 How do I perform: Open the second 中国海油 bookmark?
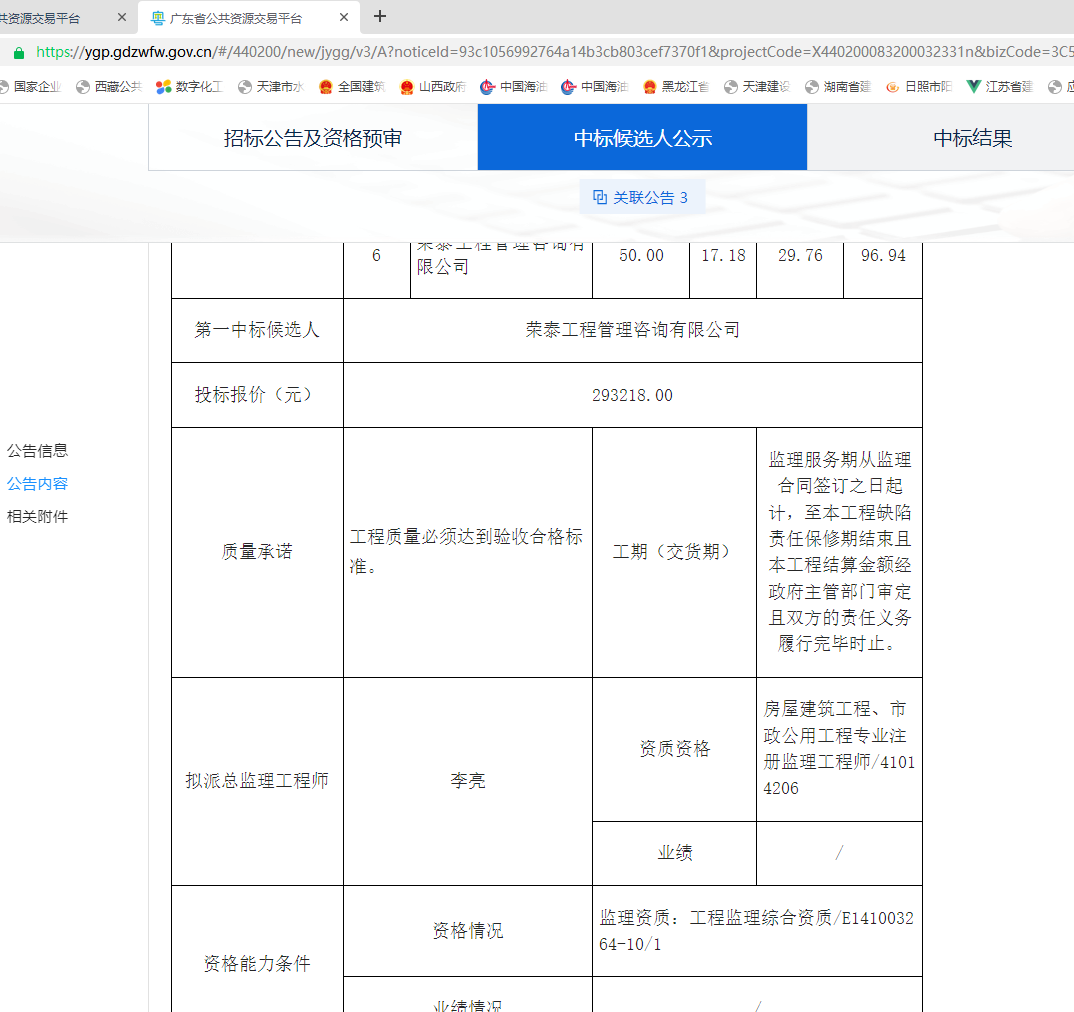[595, 87]
